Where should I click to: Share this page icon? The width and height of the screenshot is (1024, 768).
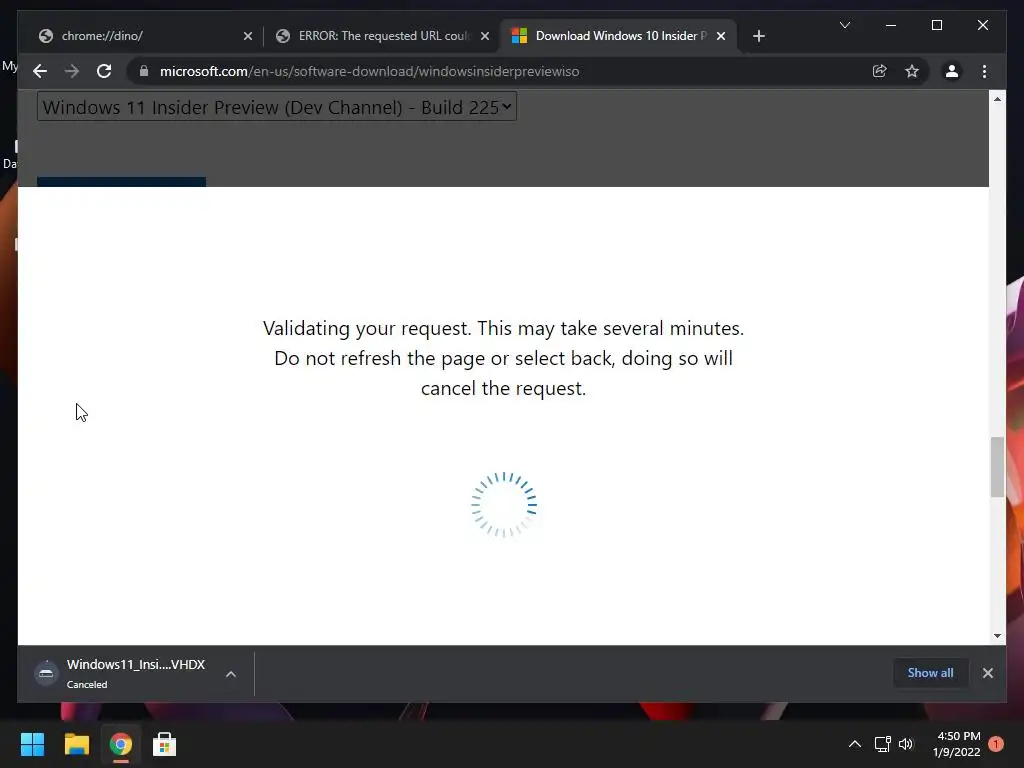880,71
